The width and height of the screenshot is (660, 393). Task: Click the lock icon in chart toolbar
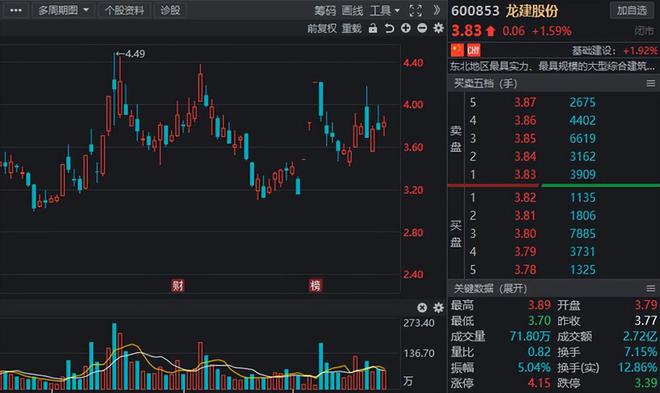[x=373, y=28]
